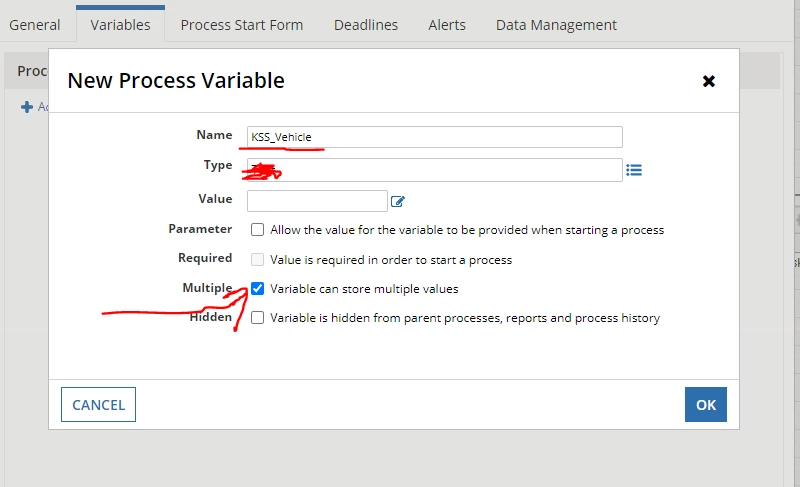Select the Variables tab

[x=120, y=25]
